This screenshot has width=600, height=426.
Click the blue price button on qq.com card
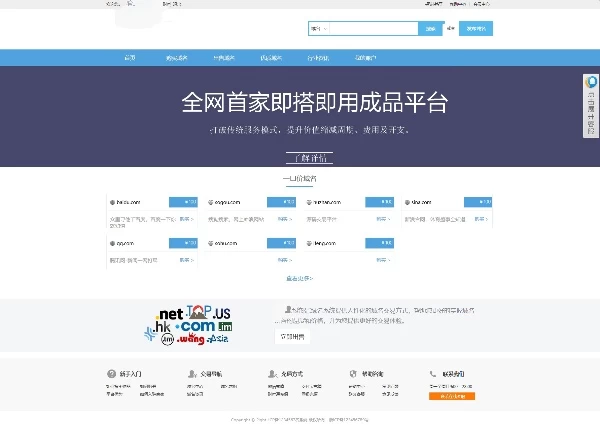tap(183, 243)
